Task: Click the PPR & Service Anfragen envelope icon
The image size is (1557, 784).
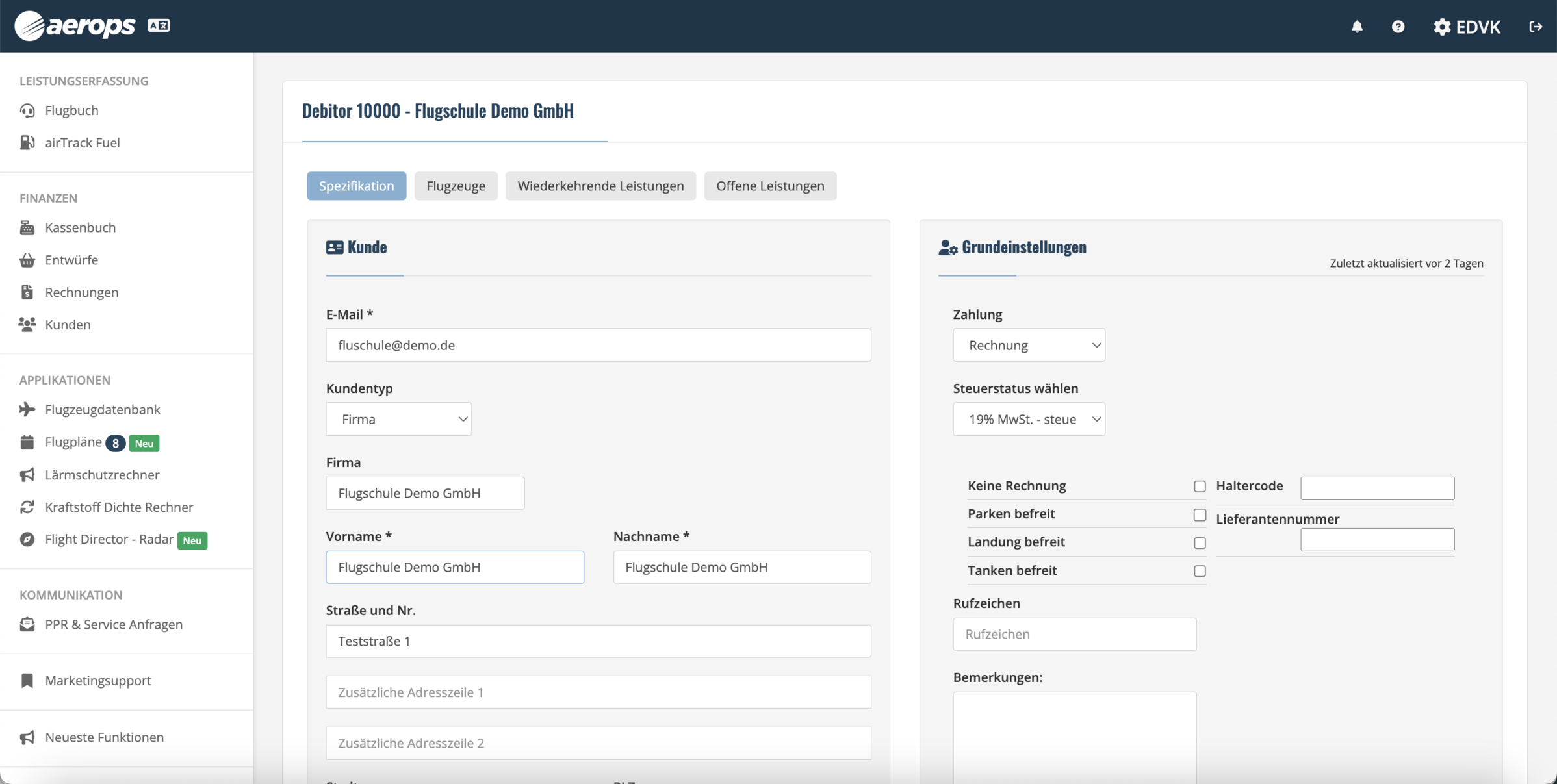Action: pos(27,624)
